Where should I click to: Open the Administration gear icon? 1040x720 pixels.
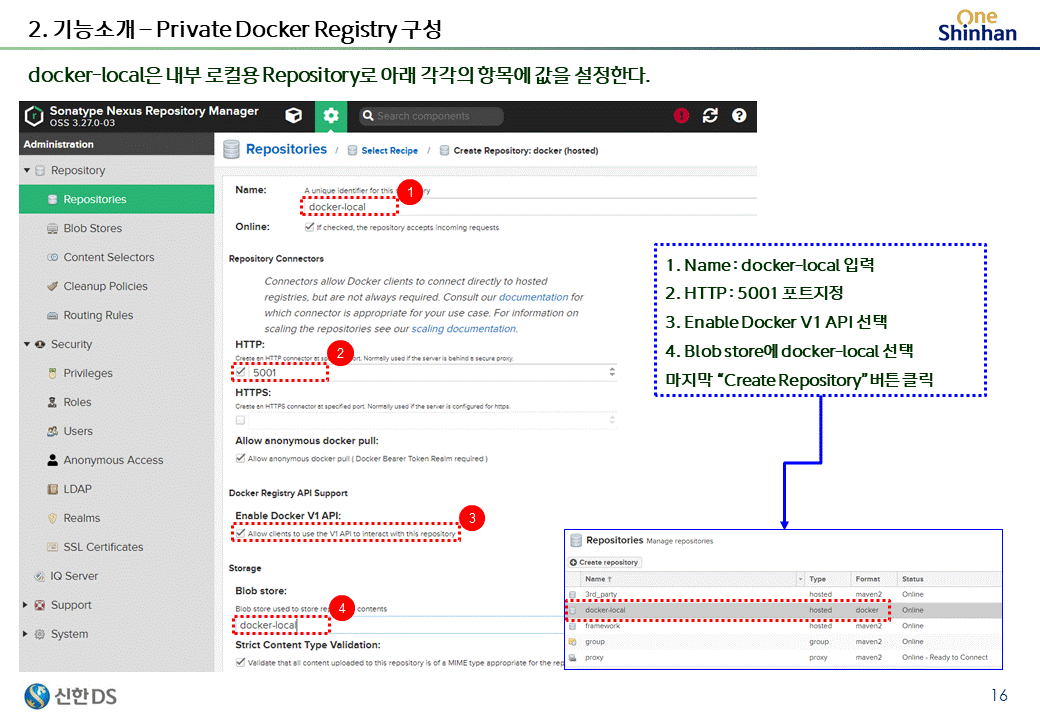(x=330, y=116)
